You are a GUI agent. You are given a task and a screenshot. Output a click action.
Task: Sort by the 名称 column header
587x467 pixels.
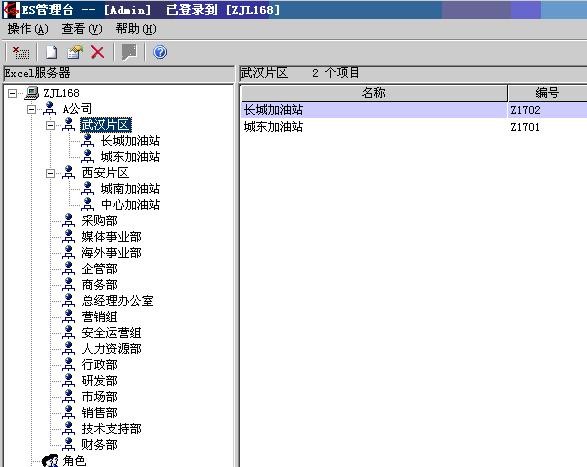(374, 93)
